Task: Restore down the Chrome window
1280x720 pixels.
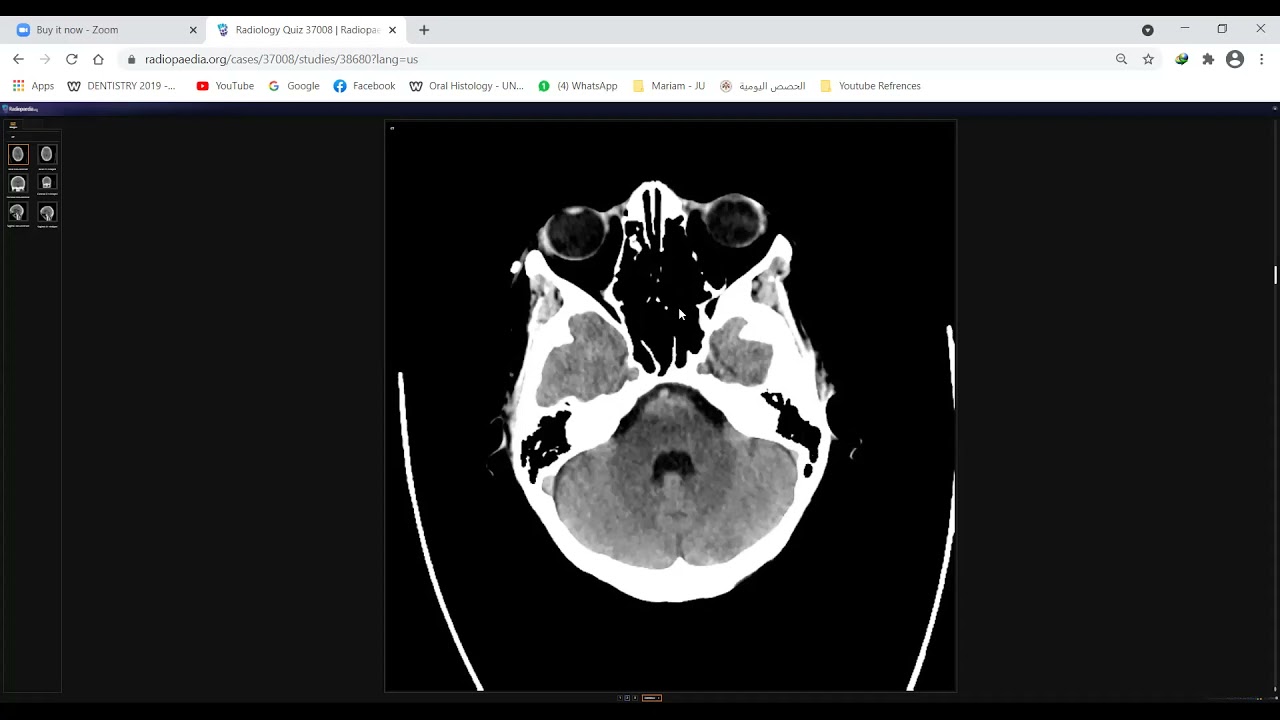Action: click(x=1222, y=28)
